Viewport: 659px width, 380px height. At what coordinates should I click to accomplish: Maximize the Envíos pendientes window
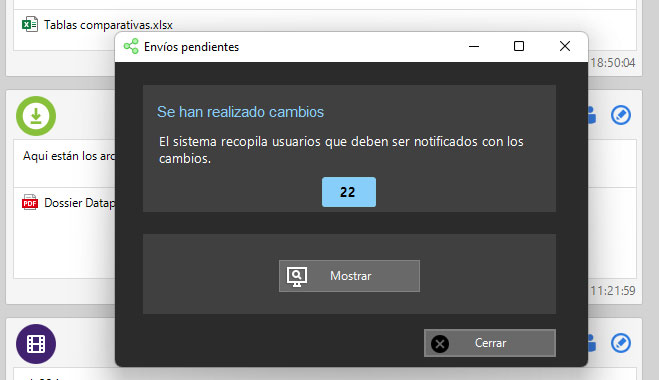(519, 46)
